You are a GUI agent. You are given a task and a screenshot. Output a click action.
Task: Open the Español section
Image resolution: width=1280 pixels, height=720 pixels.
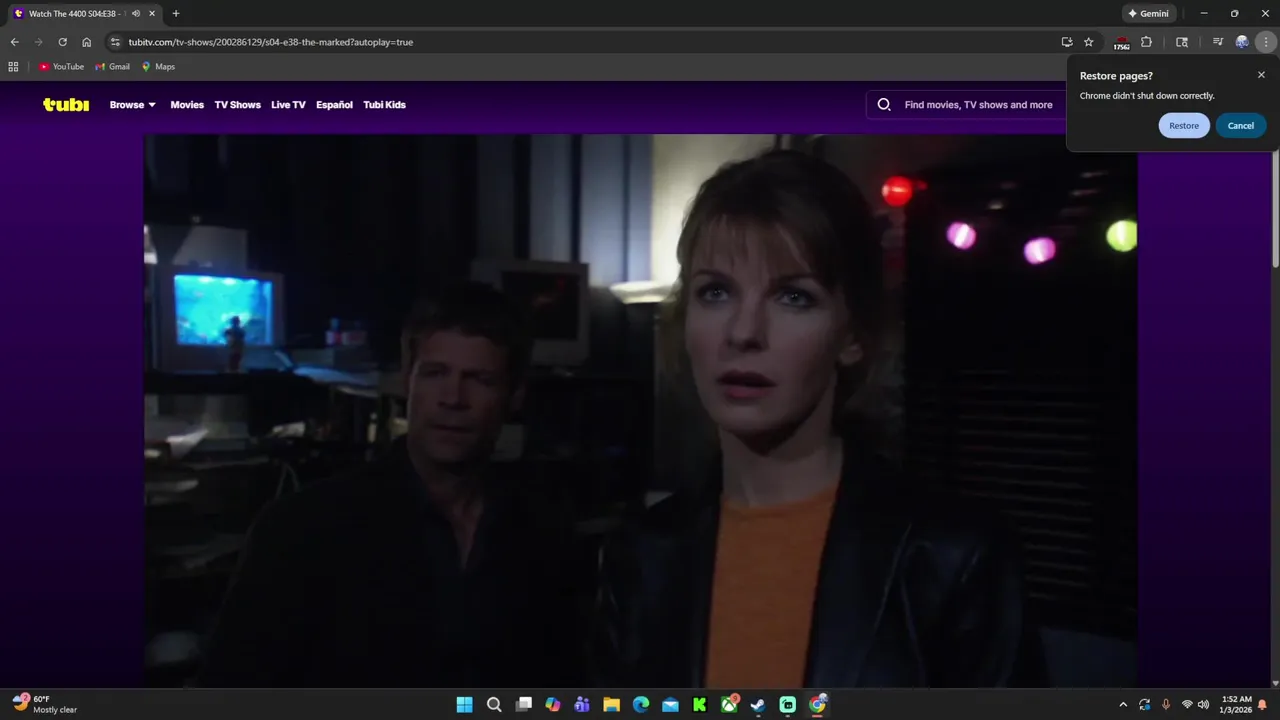click(x=334, y=104)
